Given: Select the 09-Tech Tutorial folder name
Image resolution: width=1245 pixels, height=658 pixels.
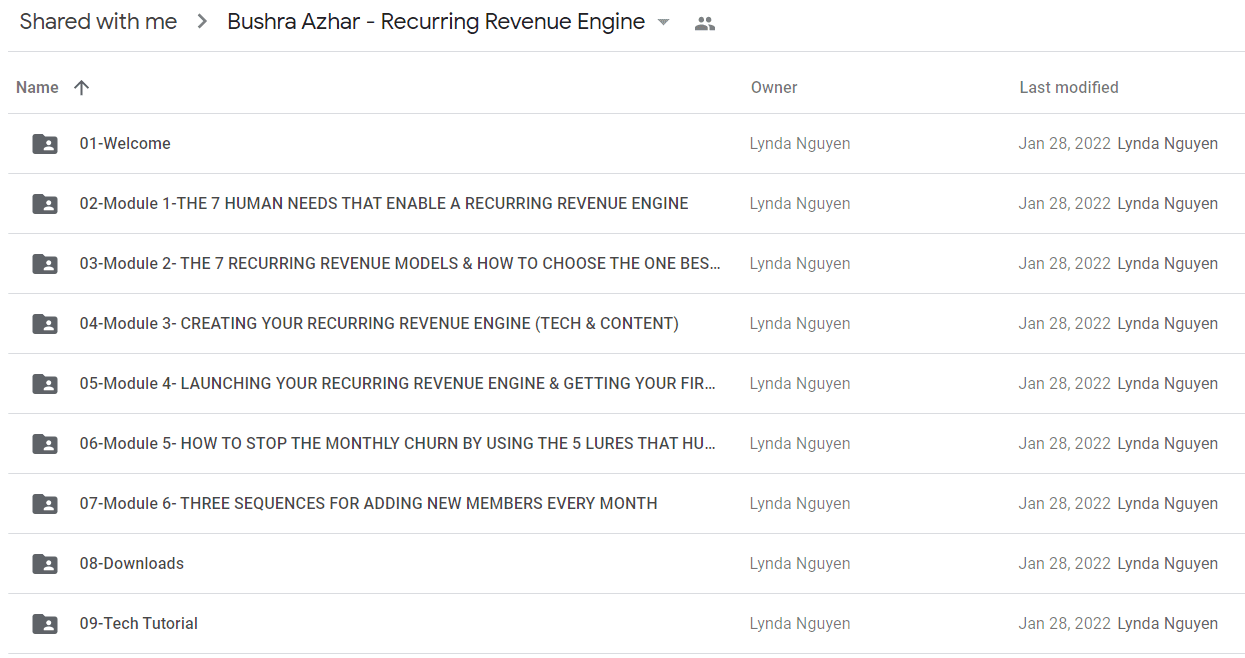Looking at the screenshot, I should pyautogui.click(x=139, y=624).
